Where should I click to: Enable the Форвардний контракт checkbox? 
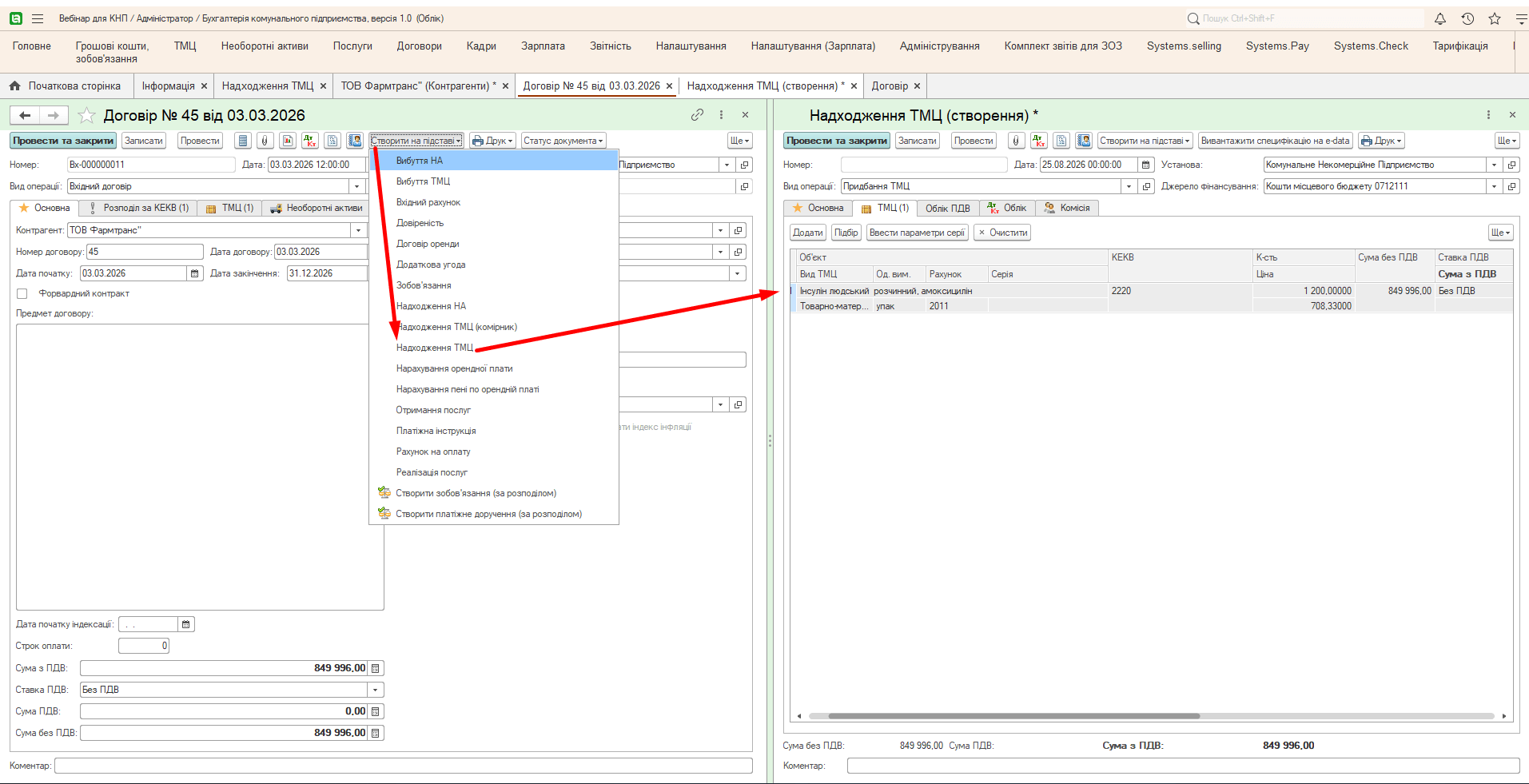[x=22, y=294]
